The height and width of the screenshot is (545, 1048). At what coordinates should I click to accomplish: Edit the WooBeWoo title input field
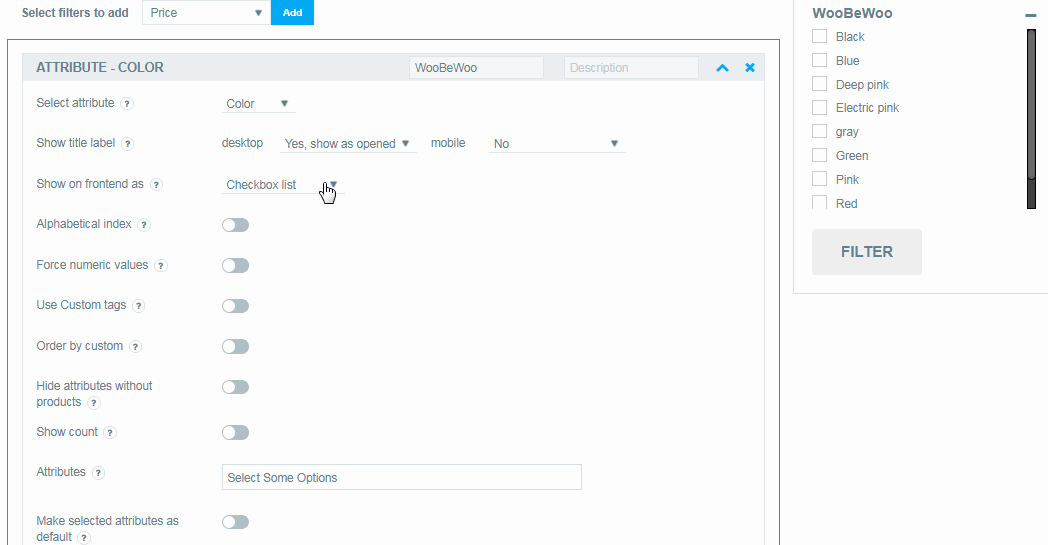pos(476,68)
